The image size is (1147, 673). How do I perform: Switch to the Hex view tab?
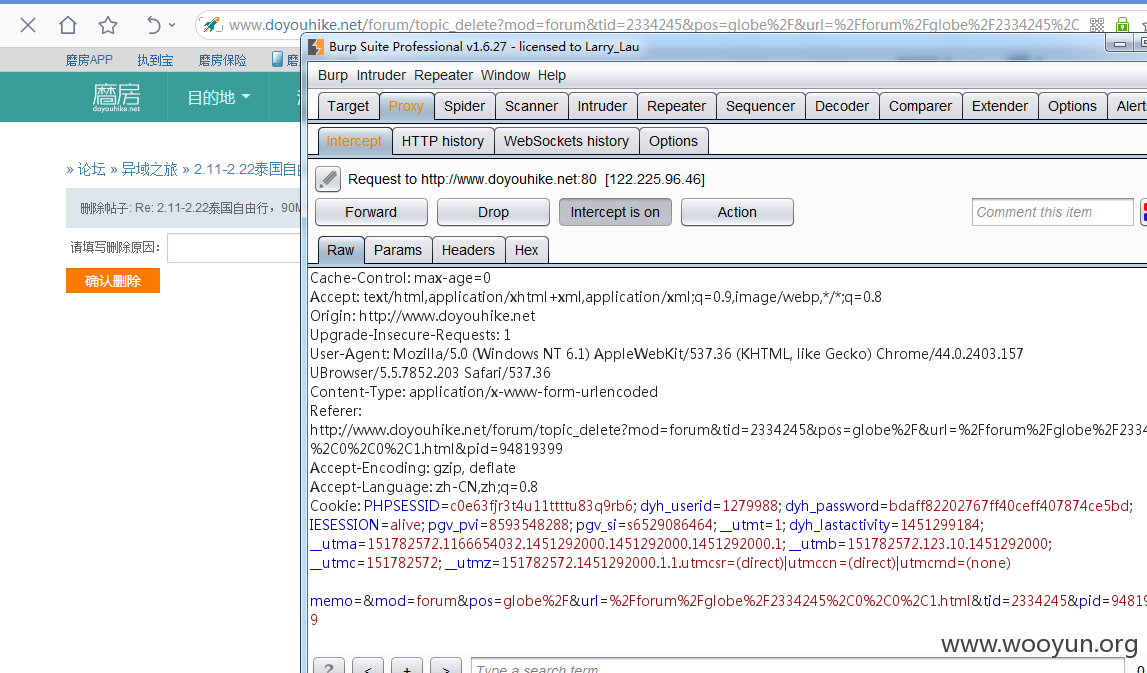tap(527, 250)
